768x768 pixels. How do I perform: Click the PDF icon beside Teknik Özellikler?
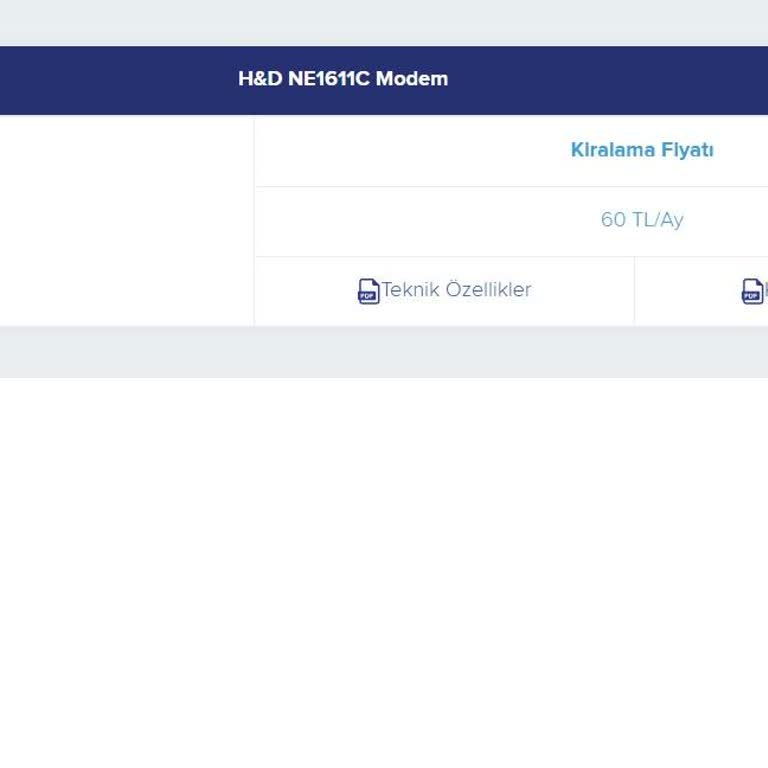368,291
